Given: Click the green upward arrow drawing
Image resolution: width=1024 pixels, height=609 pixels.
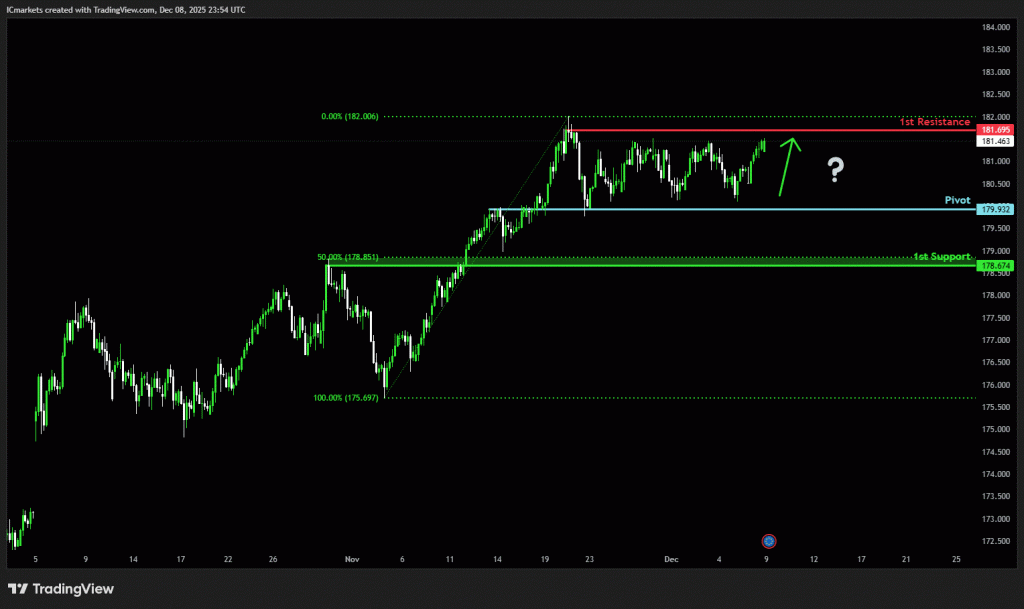Looking at the screenshot, I should point(790,166).
